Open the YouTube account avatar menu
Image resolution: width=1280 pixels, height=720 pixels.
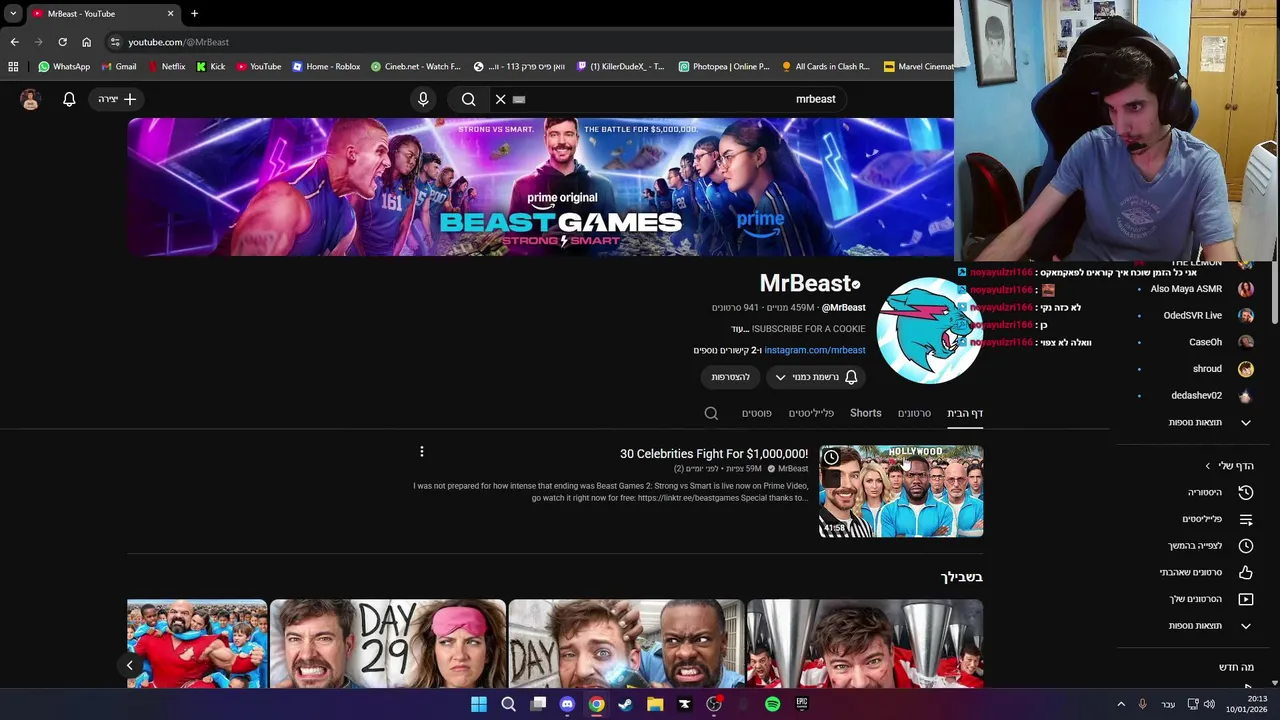pyautogui.click(x=30, y=99)
